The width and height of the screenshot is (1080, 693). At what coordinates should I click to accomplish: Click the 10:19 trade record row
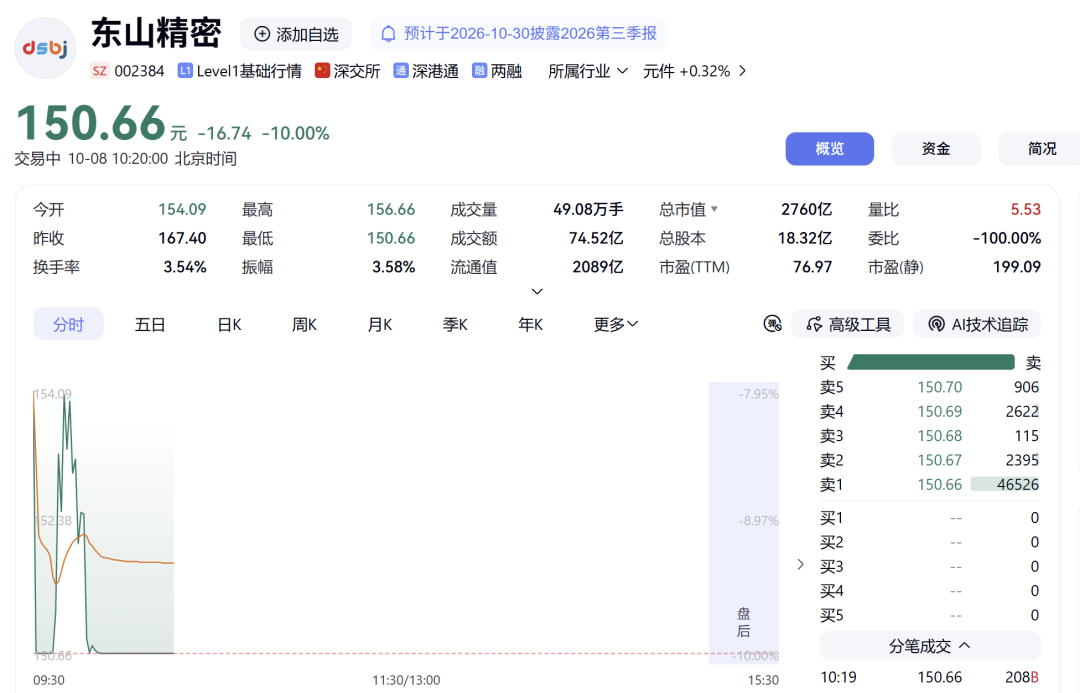click(930, 677)
